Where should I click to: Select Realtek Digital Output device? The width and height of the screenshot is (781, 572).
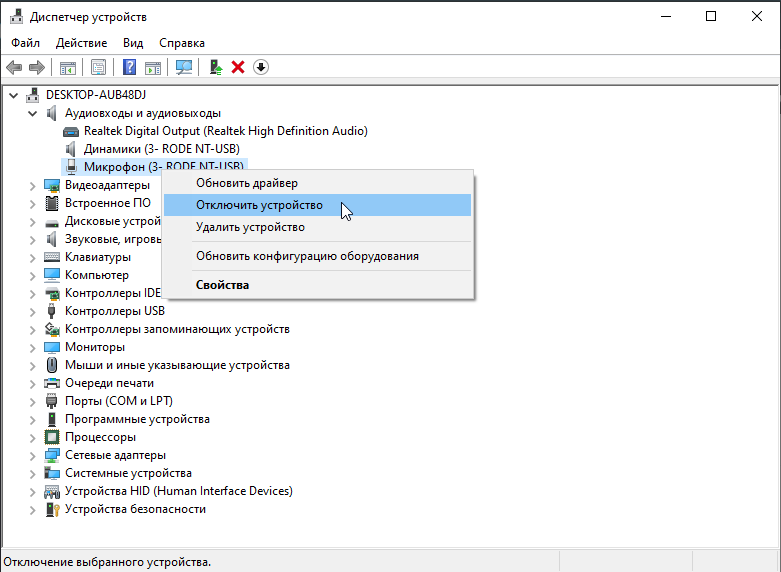[225, 131]
